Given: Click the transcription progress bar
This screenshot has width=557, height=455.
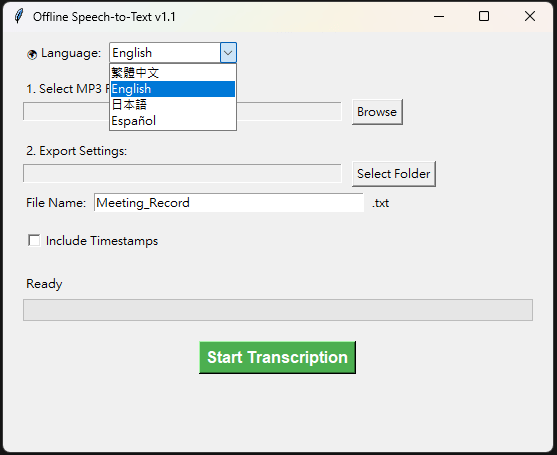Looking at the screenshot, I should pyautogui.click(x=278, y=310).
